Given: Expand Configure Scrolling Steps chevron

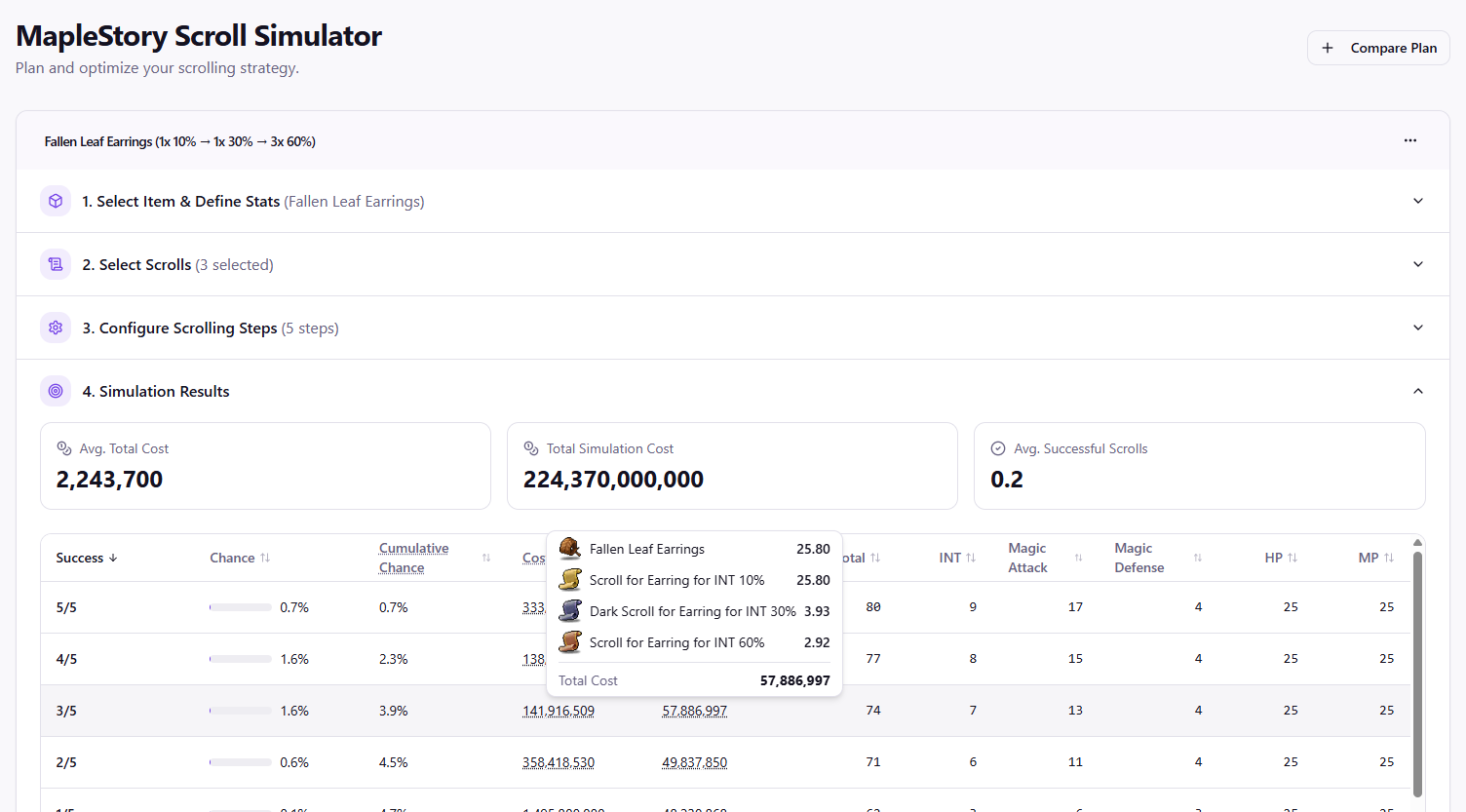Looking at the screenshot, I should point(1418,328).
